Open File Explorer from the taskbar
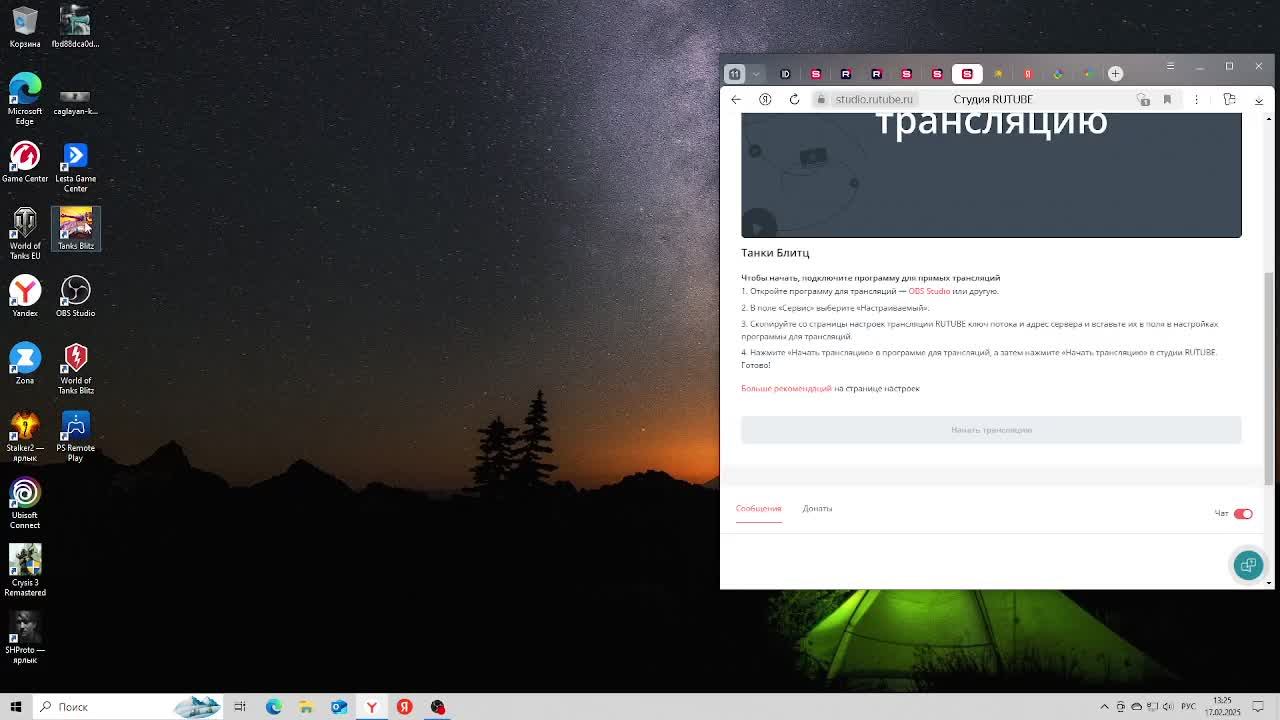 click(306, 707)
